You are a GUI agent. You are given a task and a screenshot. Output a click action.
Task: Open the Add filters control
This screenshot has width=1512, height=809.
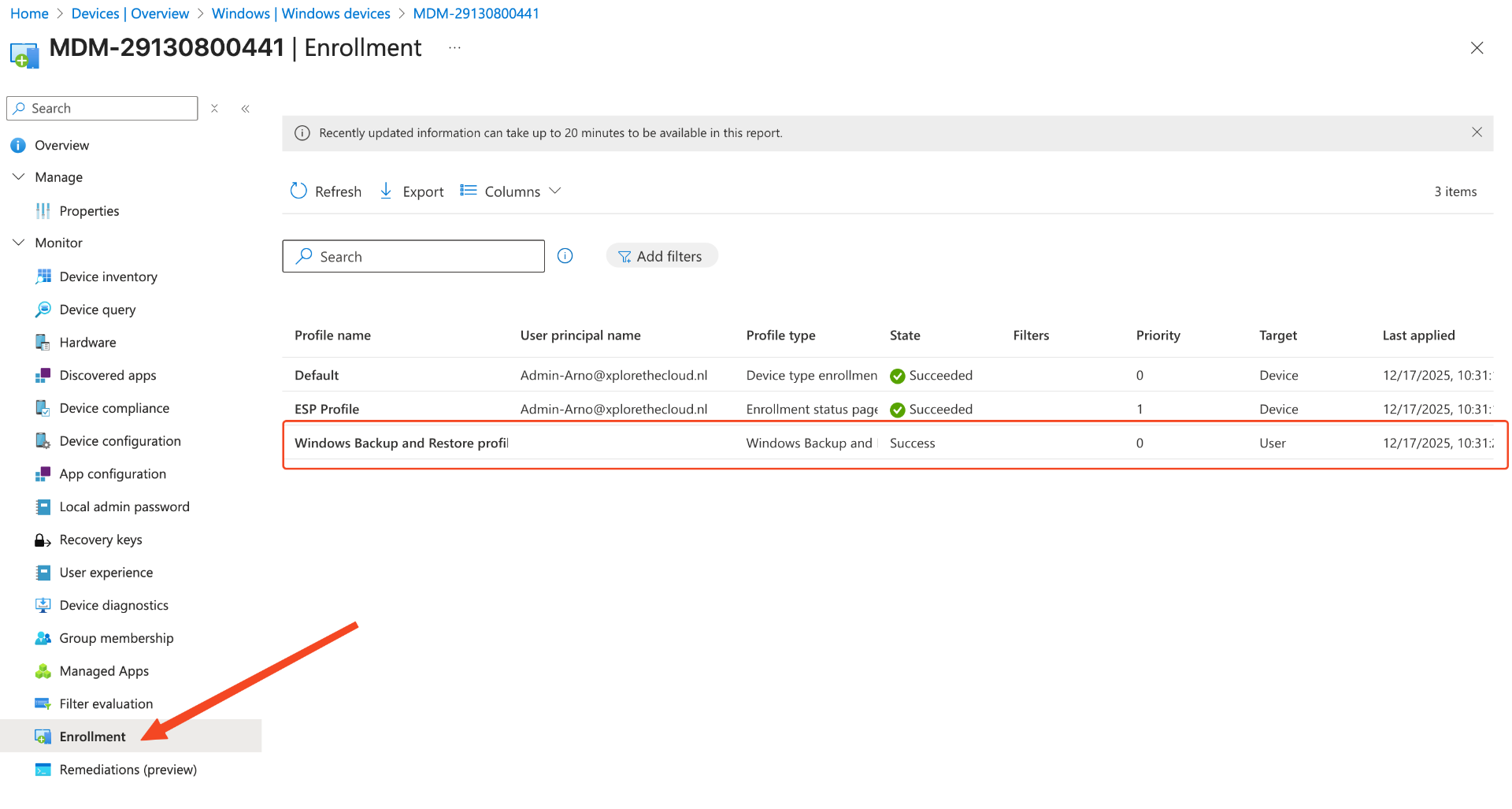(x=661, y=255)
